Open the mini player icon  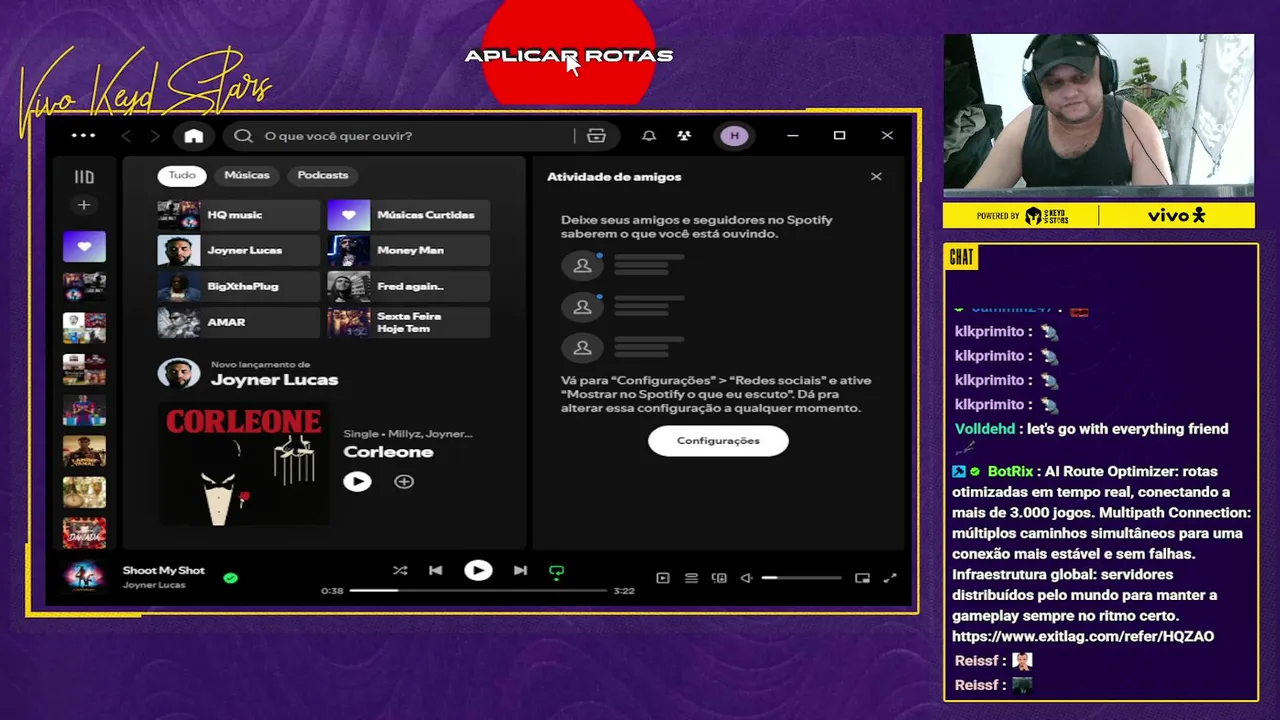tap(862, 578)
